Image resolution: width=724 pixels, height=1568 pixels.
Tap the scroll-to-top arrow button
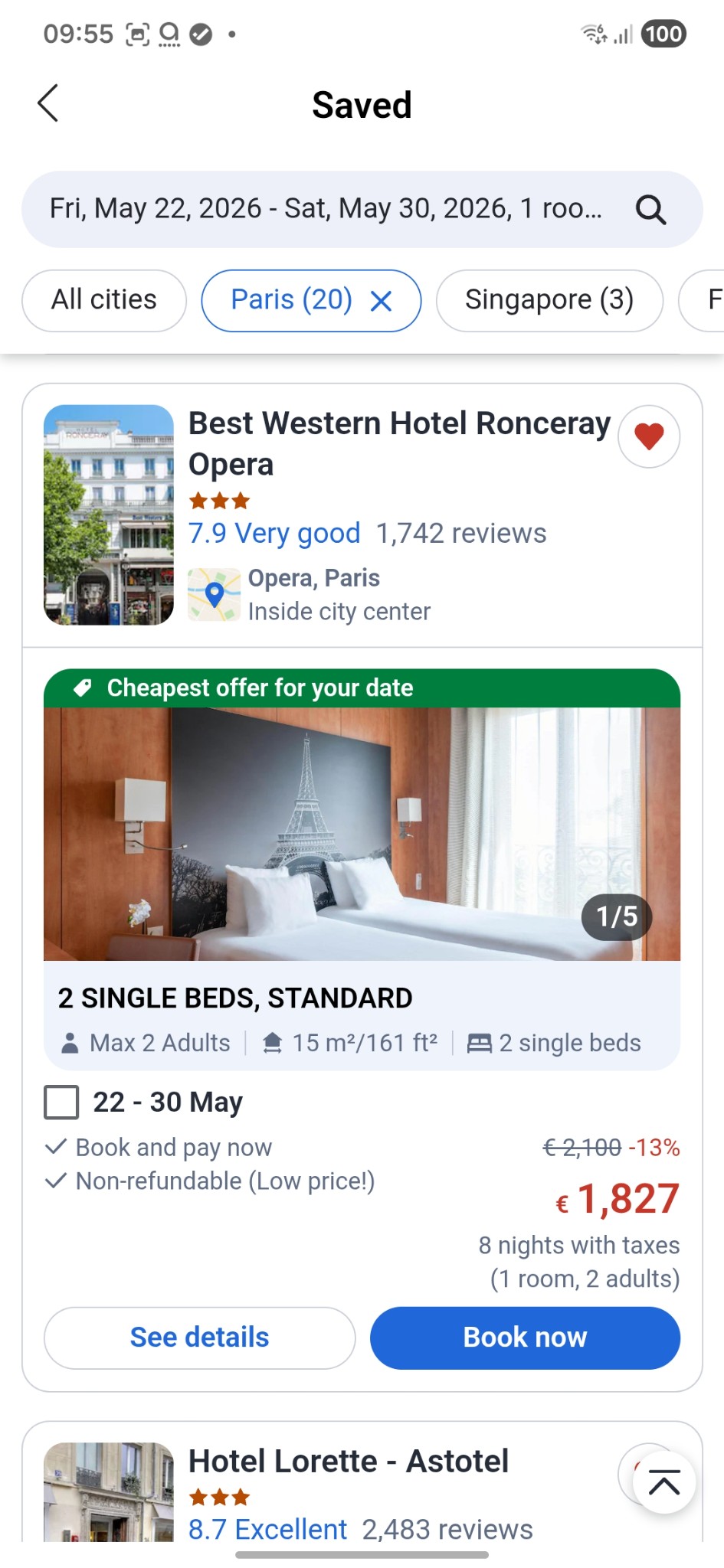pyautogui.click(x=663, y=1483)
